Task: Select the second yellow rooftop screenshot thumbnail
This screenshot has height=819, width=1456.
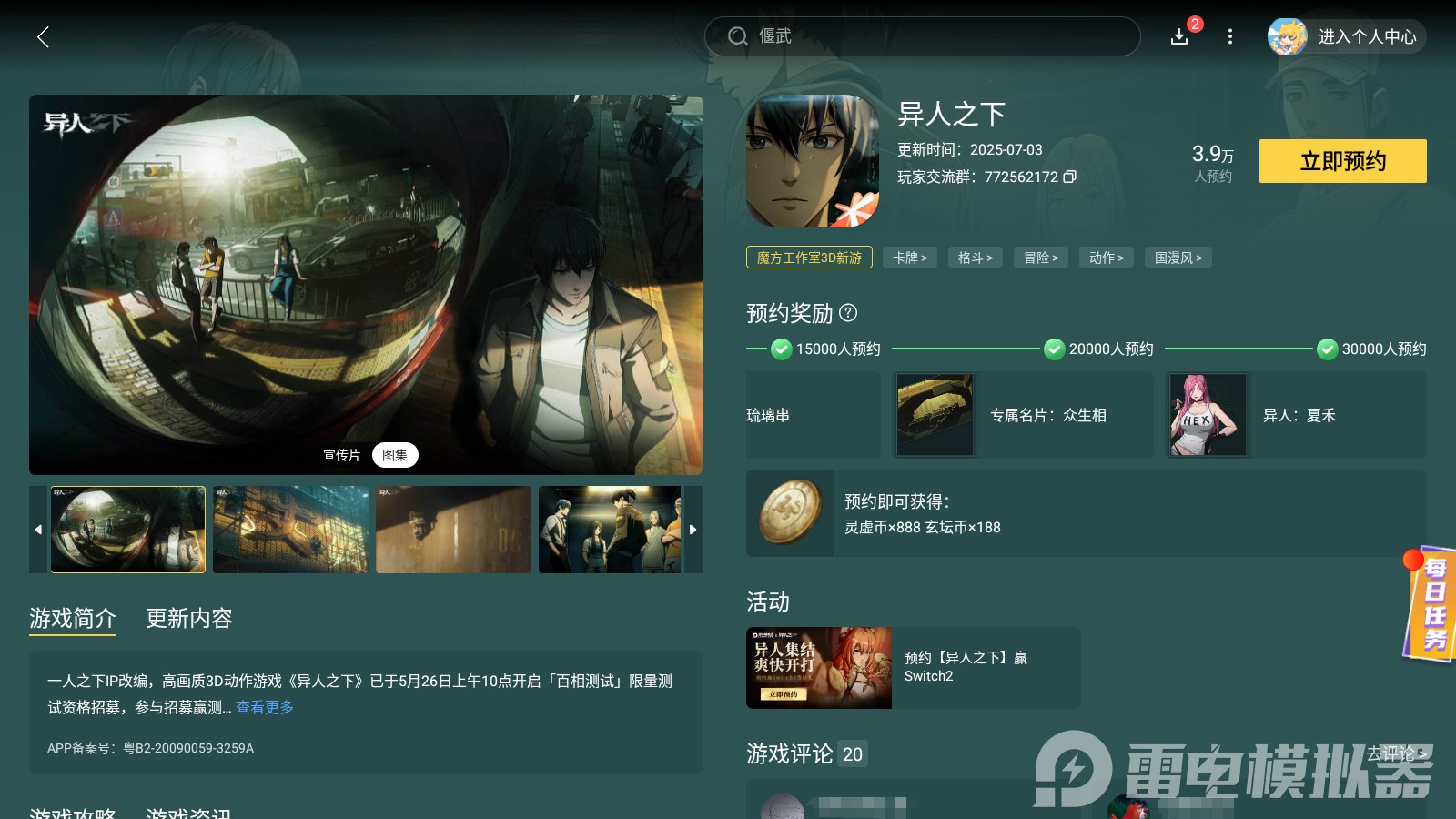Action: pyautogui.click(x=291, y=530)
